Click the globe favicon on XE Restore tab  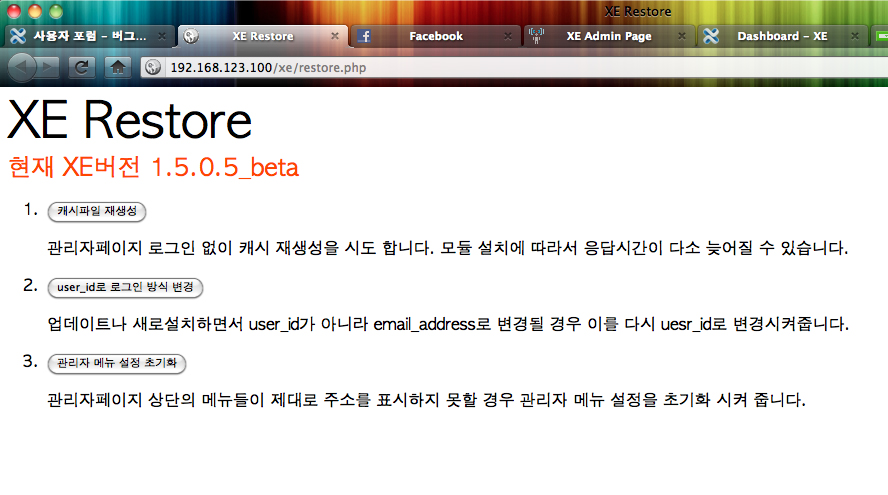(x=191, y=36)
